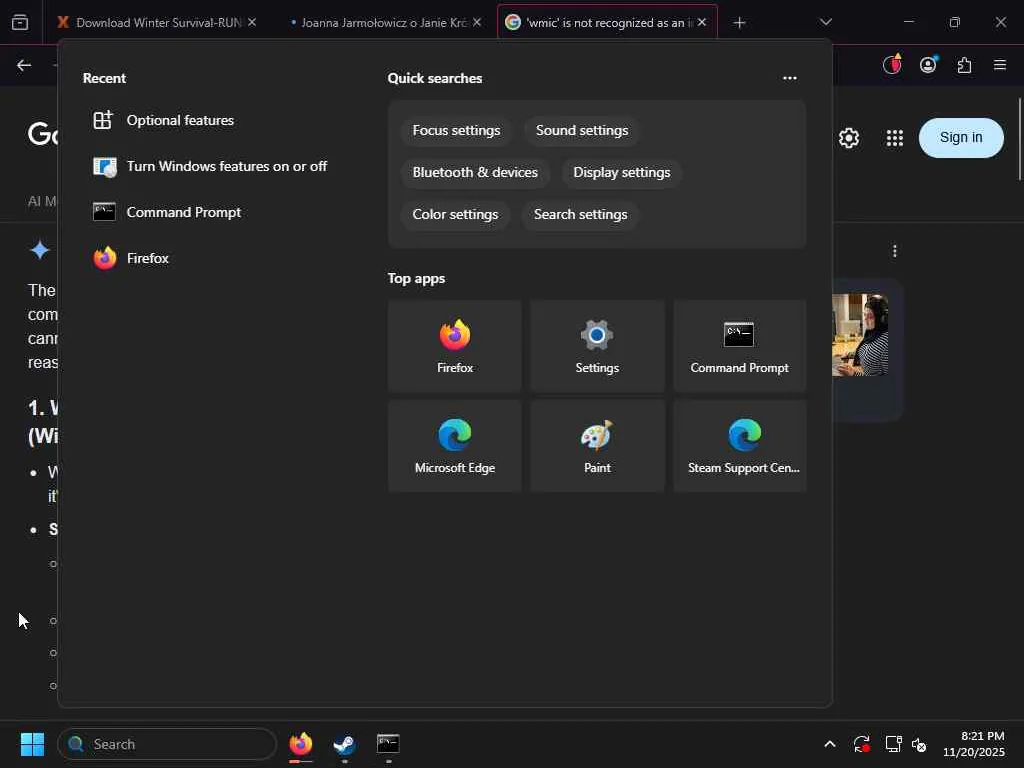Launch Microsoft Edge from Top apps

[x=455, y=446]
